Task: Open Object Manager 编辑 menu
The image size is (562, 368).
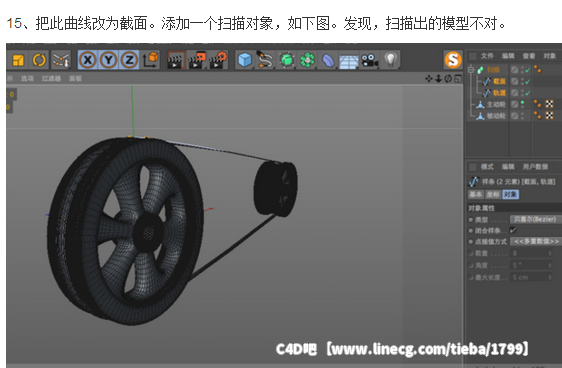Action: [x=508, y=56]
